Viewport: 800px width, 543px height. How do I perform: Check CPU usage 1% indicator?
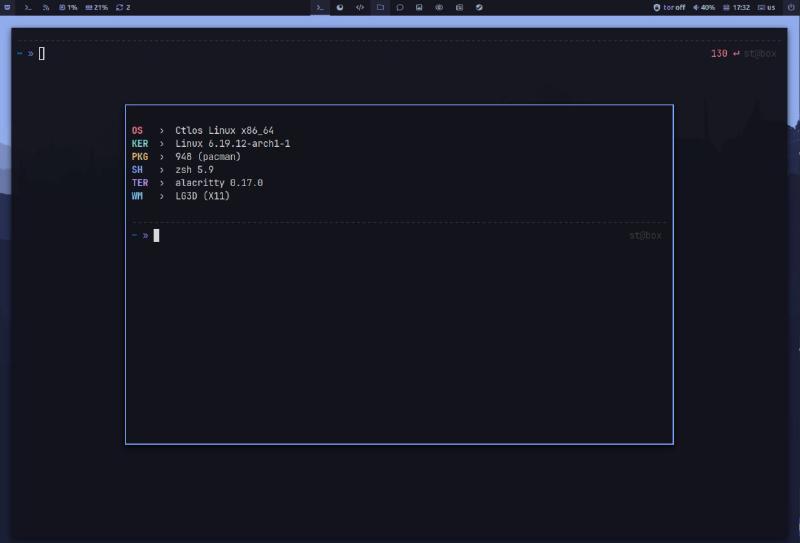tap(68, 7)
